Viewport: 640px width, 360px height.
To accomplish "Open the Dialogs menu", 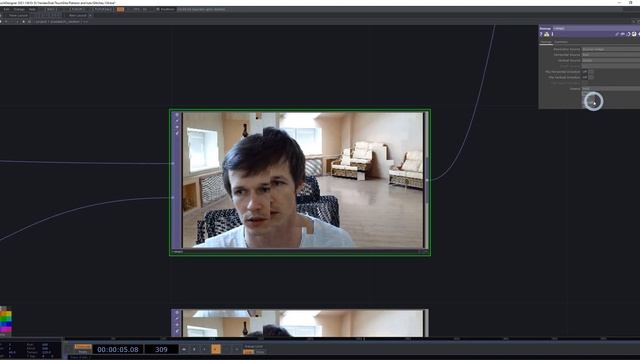I will [19, 9].
